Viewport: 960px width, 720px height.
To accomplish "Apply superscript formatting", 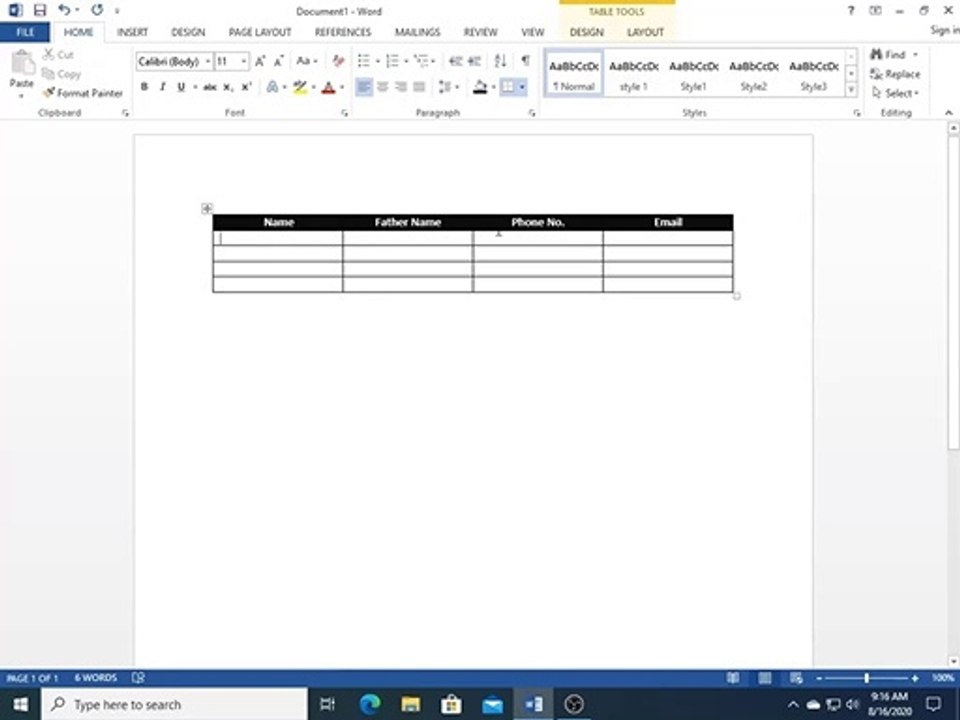I will (246, 88).
